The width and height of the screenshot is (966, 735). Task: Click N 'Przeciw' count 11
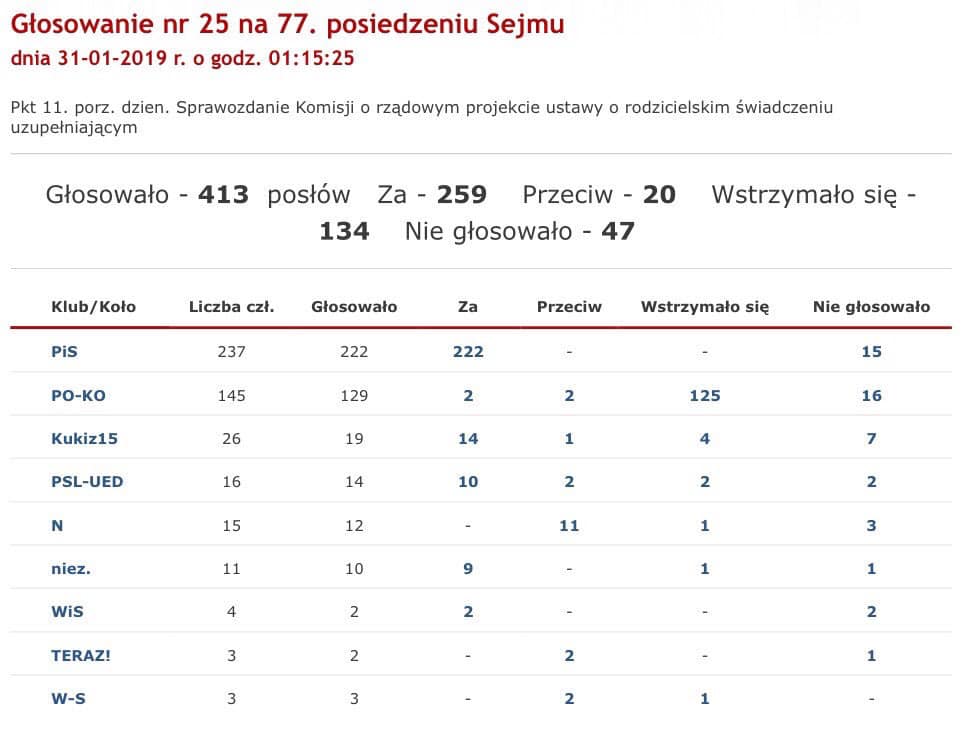coord(569,525)
